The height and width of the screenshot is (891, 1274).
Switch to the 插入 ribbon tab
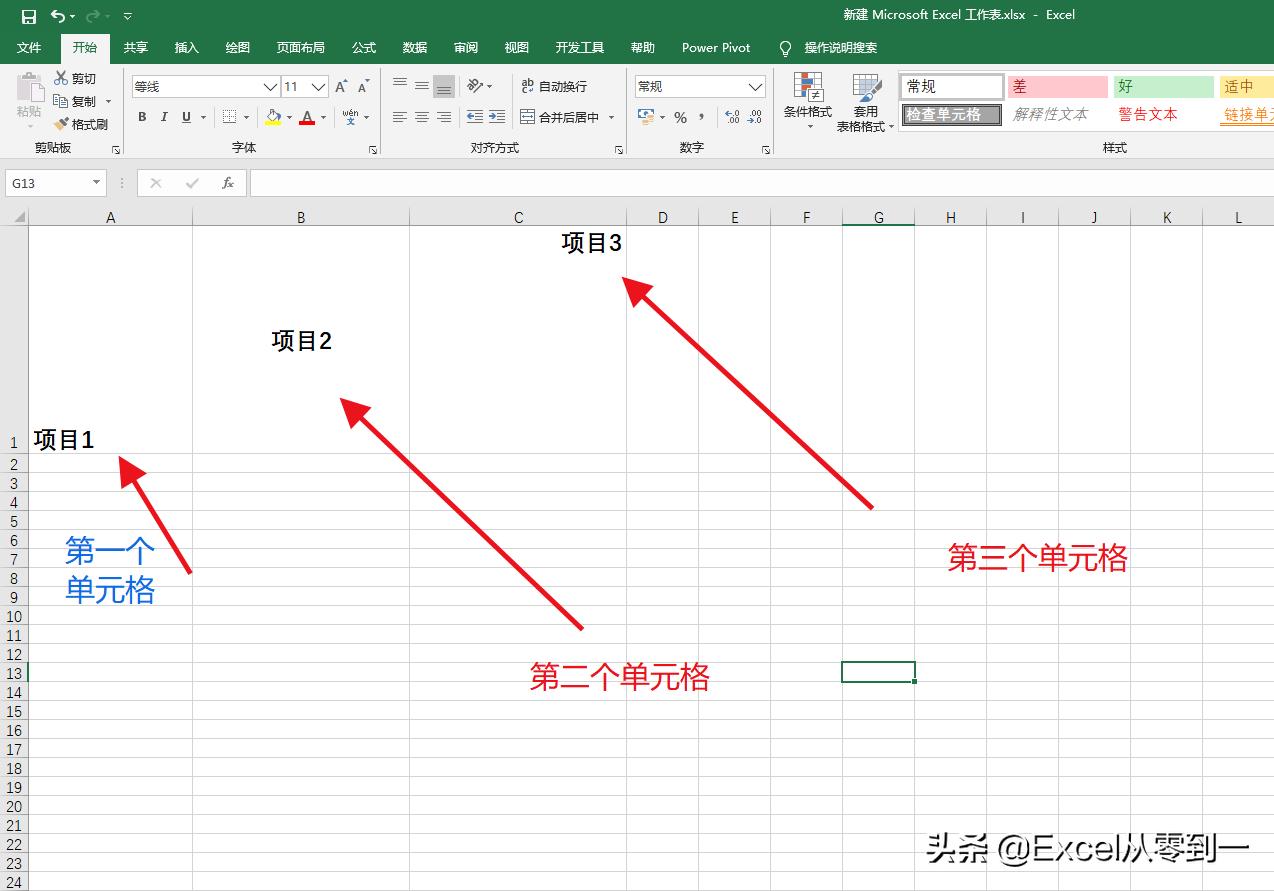point(186,47)
